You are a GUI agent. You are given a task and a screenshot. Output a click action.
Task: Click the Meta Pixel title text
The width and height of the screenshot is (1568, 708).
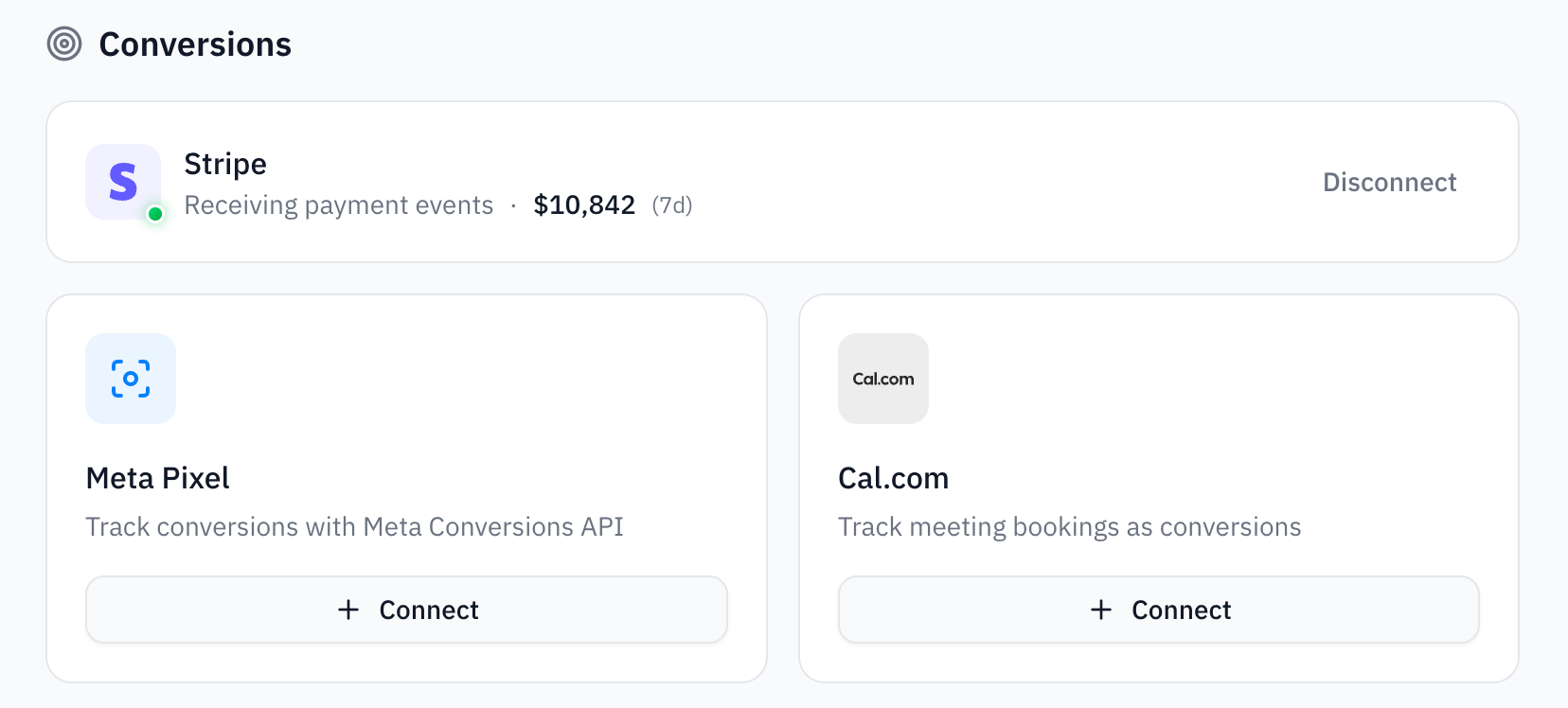pyautogui.click(x=157, y=478)
